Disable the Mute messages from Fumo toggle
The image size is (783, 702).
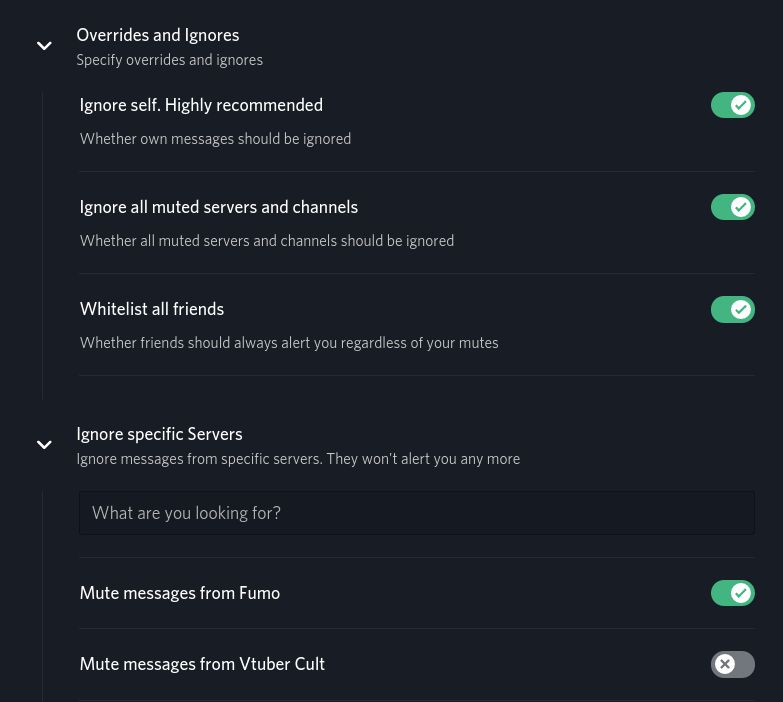click(732, 593)
